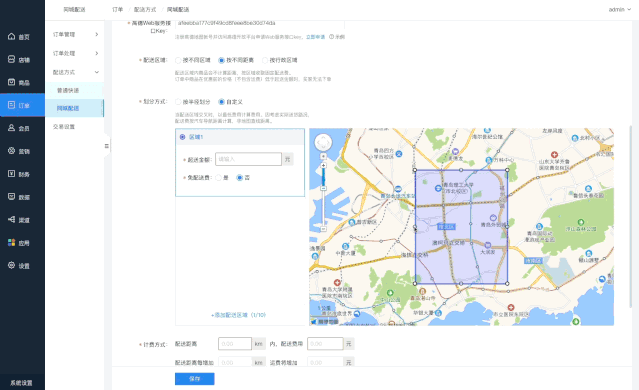Open 系统设置 at sidebar bottom
639x390 pixels.
click(21, 383)
